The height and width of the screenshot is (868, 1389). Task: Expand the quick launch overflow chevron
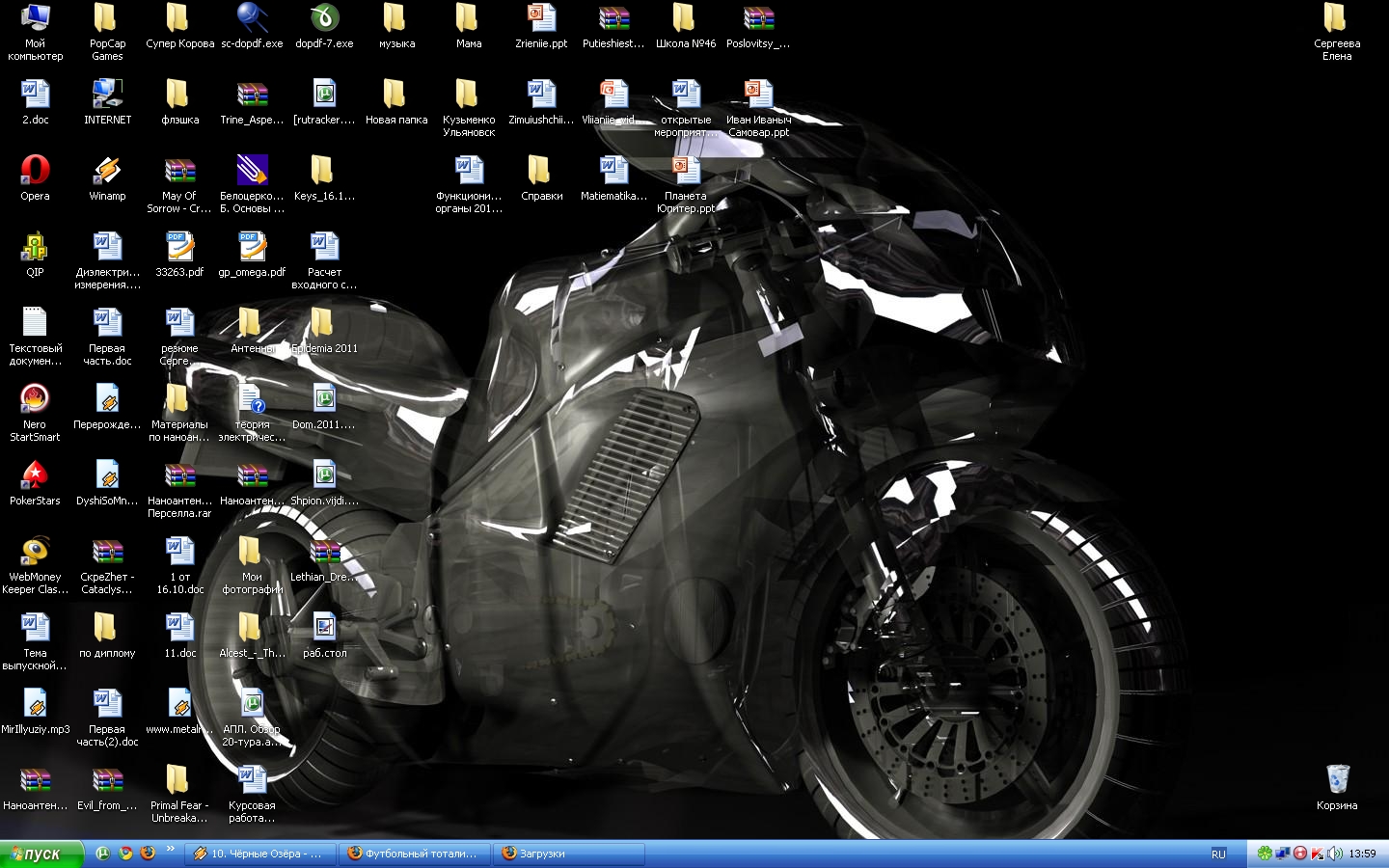tap(171, 850)
